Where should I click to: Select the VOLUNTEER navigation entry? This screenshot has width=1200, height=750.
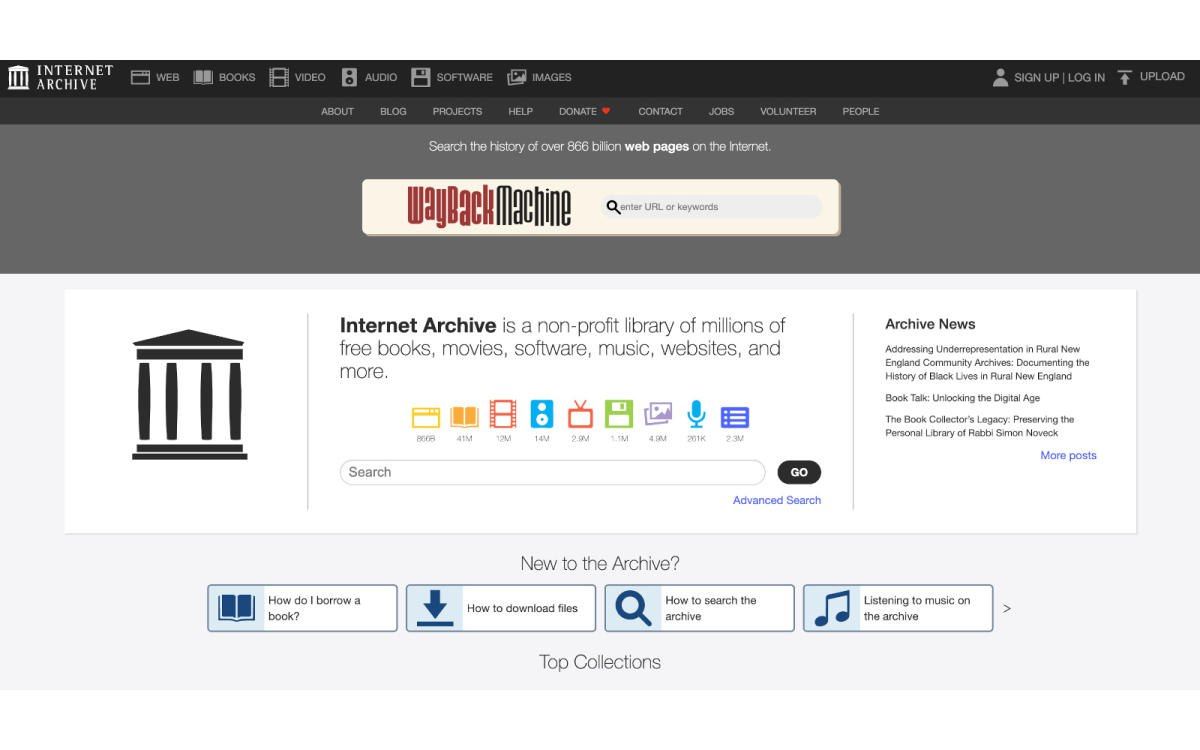[787, 111]
